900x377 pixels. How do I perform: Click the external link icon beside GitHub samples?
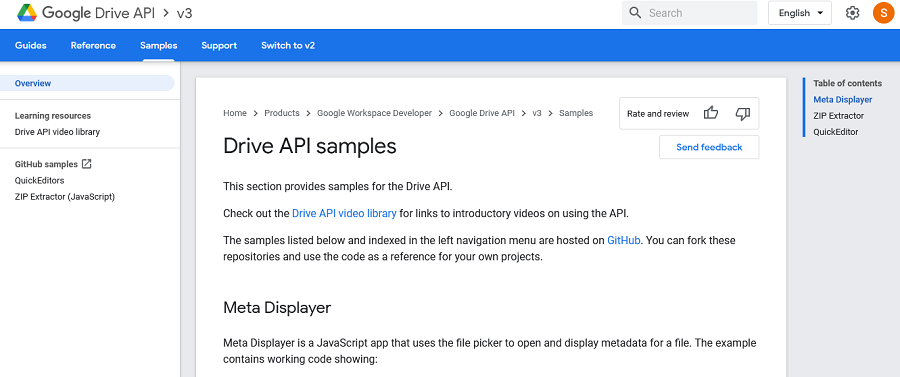tap(87, 164)
